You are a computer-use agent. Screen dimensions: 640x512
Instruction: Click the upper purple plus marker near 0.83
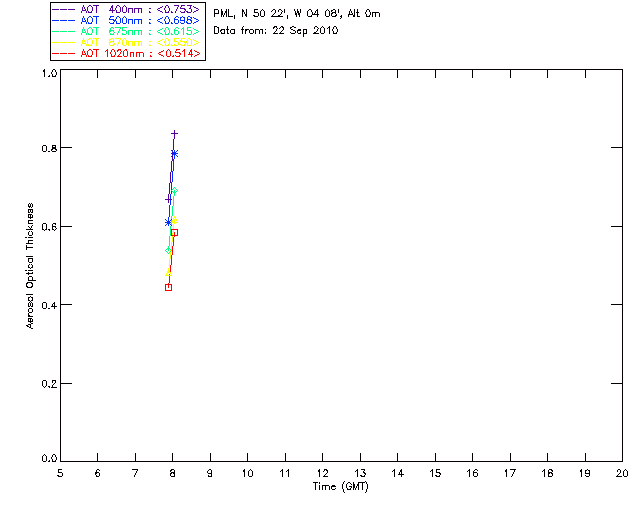point(175,134)
